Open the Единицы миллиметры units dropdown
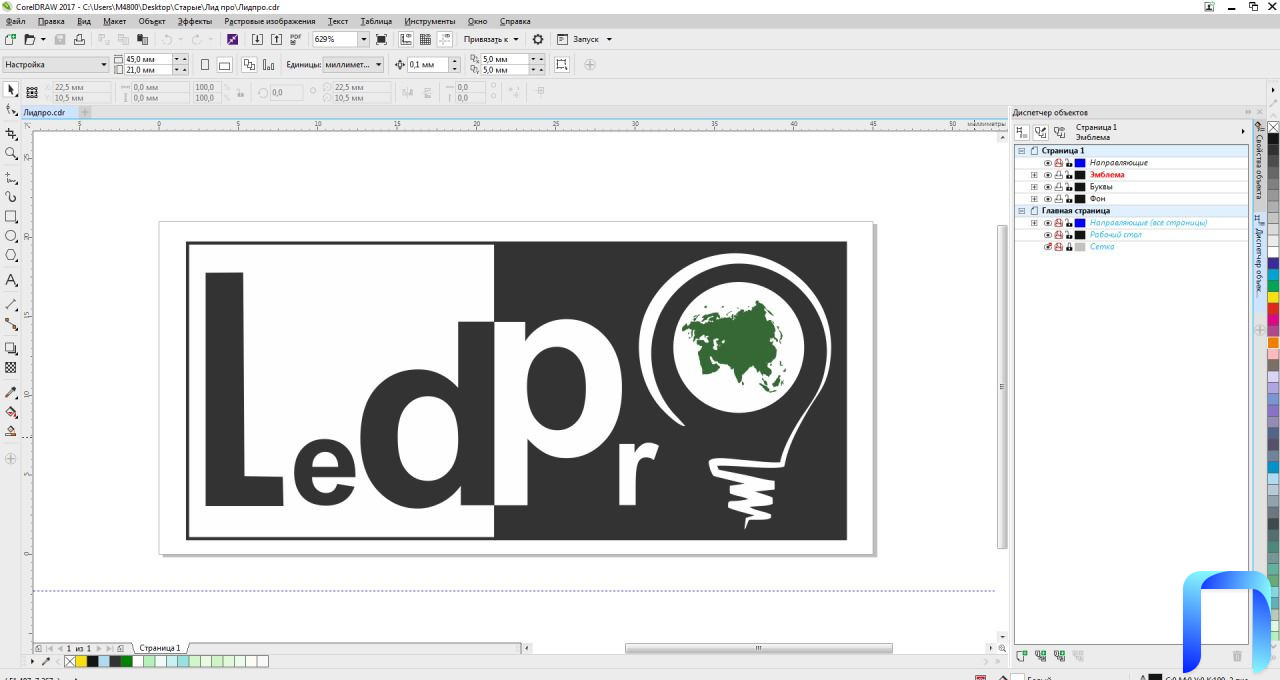 coord(353,64)
